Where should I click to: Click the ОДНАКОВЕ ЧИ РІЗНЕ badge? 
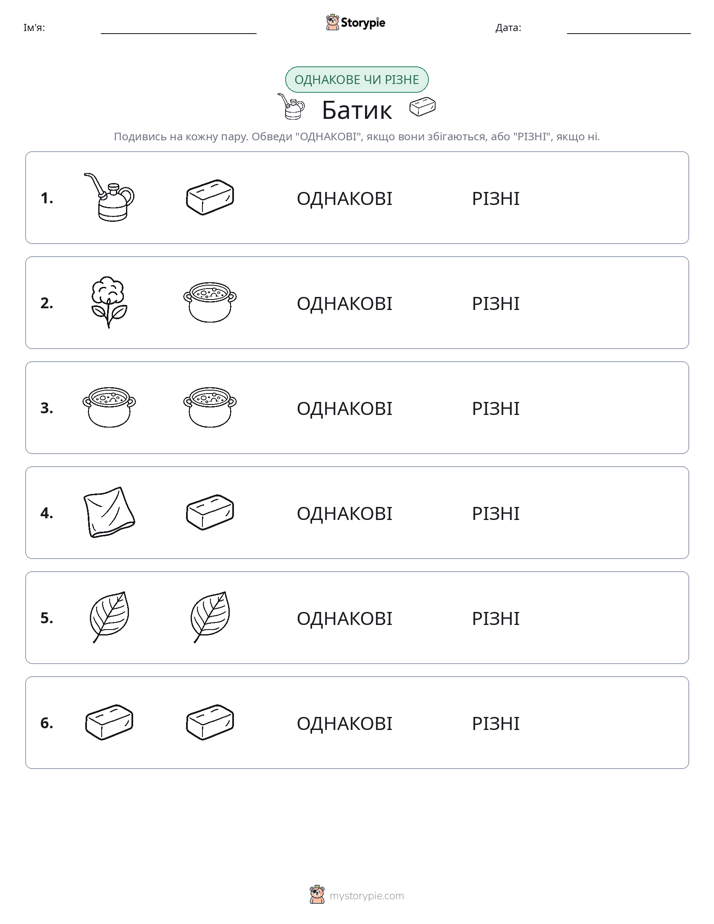tap(356, 80)
